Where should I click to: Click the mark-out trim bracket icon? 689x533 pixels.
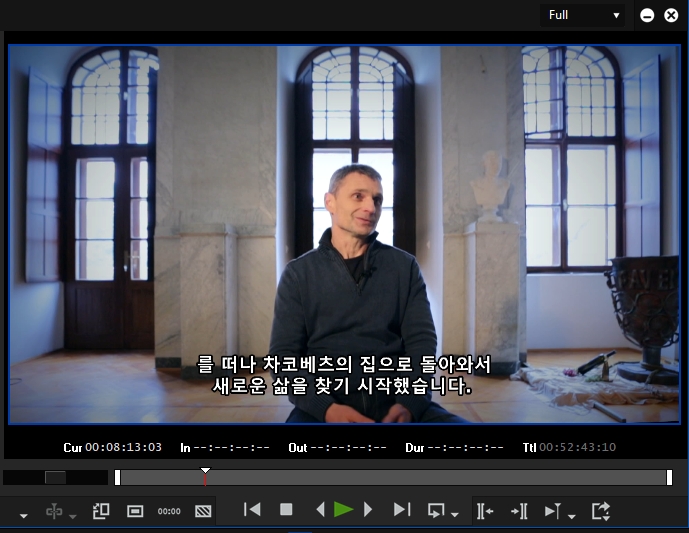coord(519,511)
